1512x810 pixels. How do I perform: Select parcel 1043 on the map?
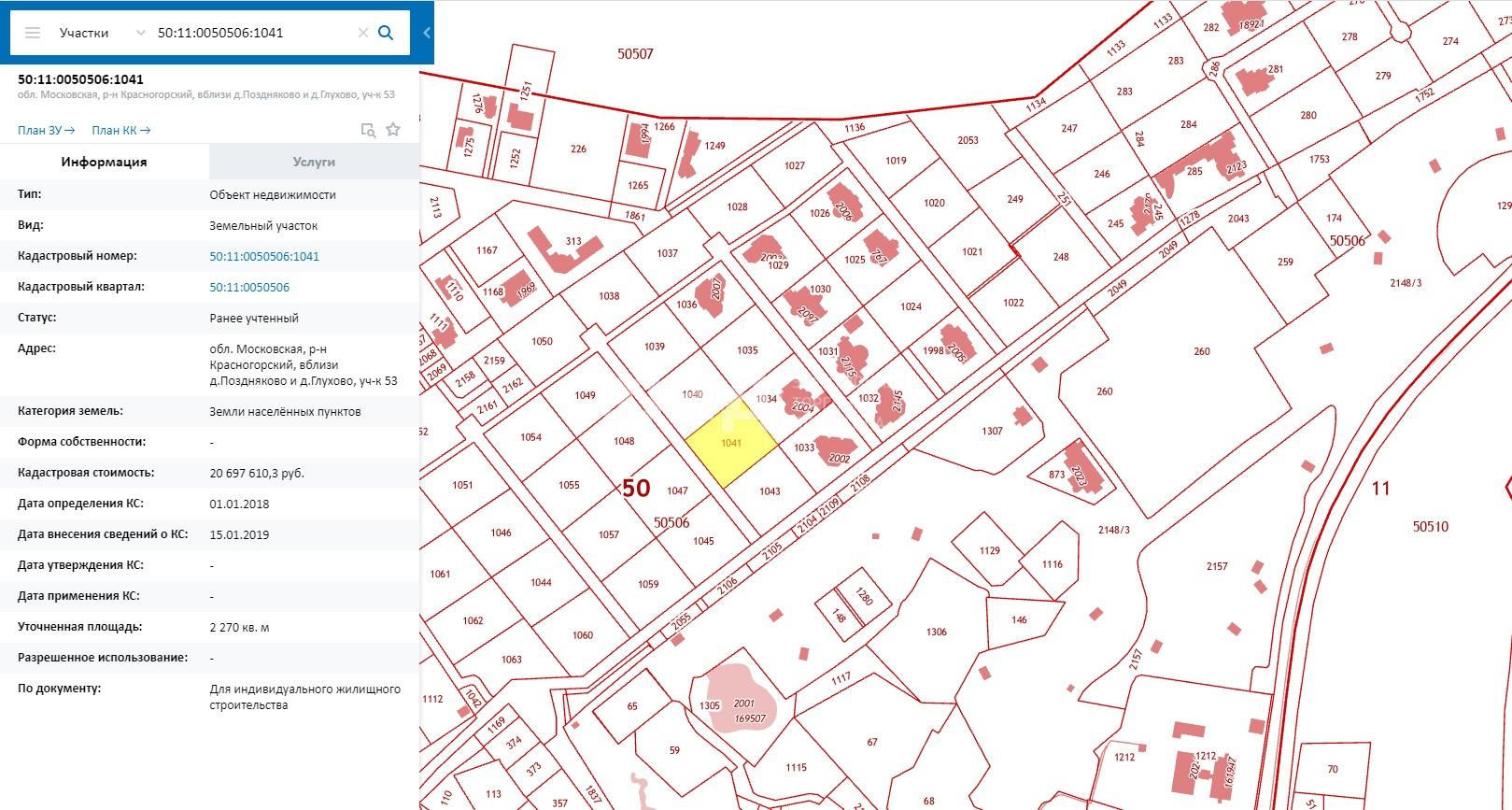pyautogui.click(x=770, y=491)
